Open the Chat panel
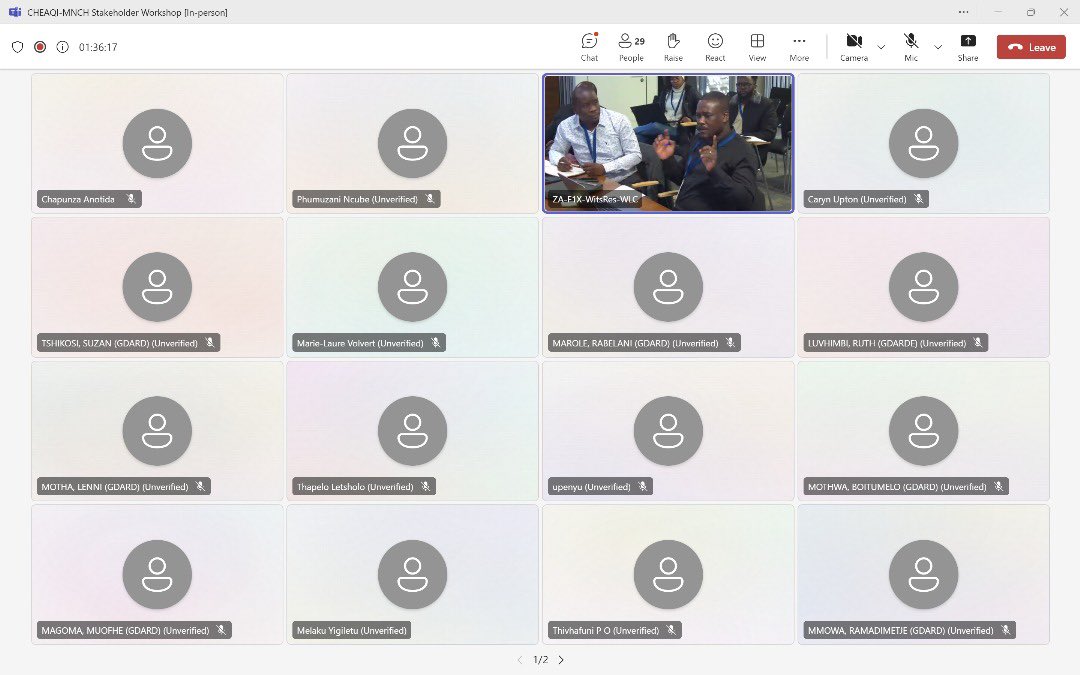1080x675 pixels. tap(589, 48)
